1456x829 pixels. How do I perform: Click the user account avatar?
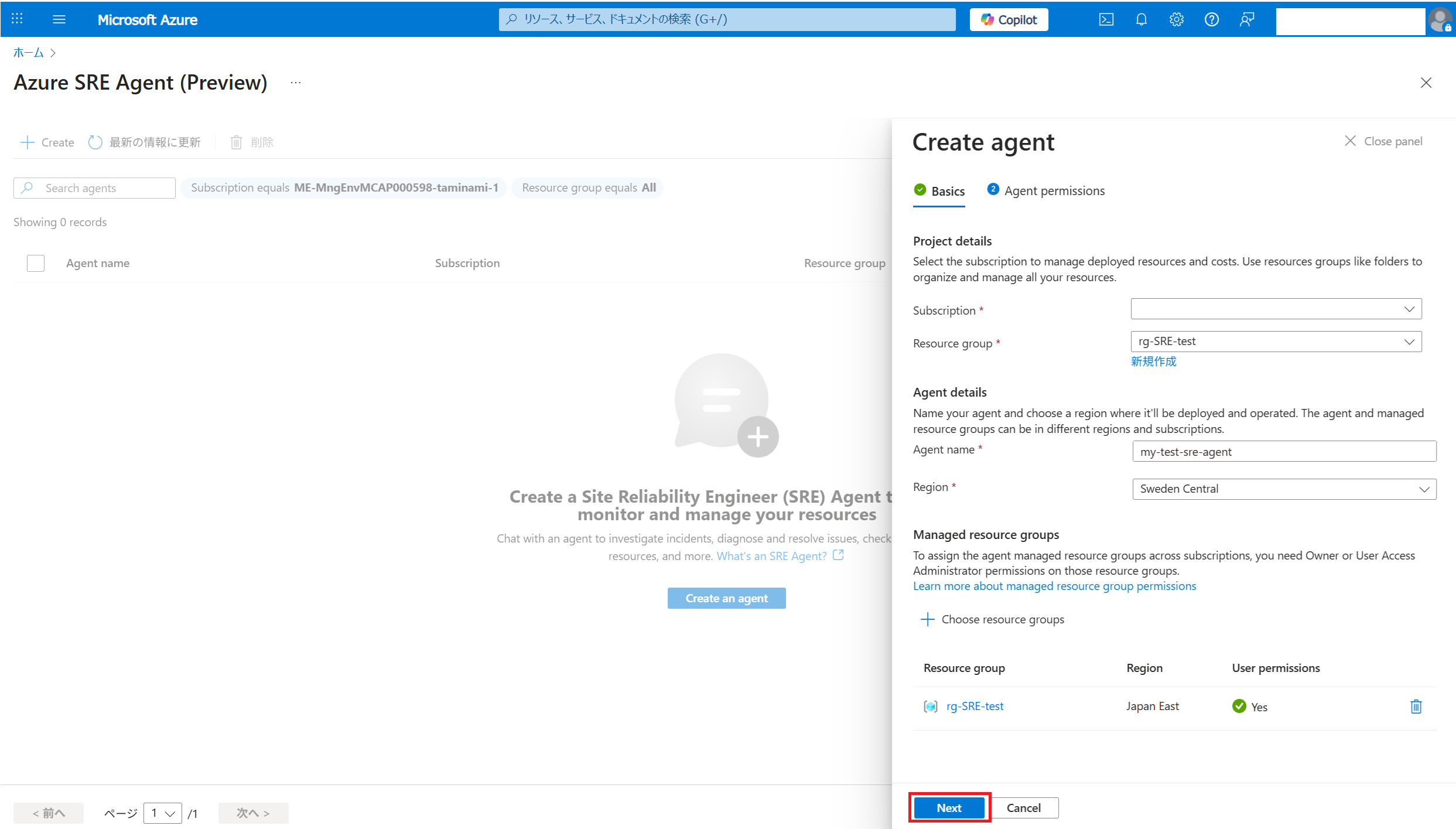[x=1440, y=20]
